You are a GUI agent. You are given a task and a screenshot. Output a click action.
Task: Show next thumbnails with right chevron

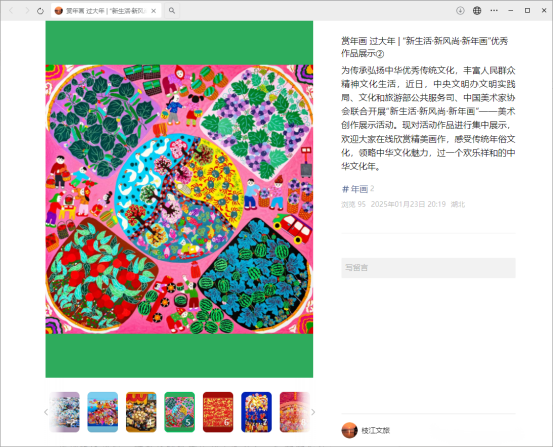(x=313, y=412)
